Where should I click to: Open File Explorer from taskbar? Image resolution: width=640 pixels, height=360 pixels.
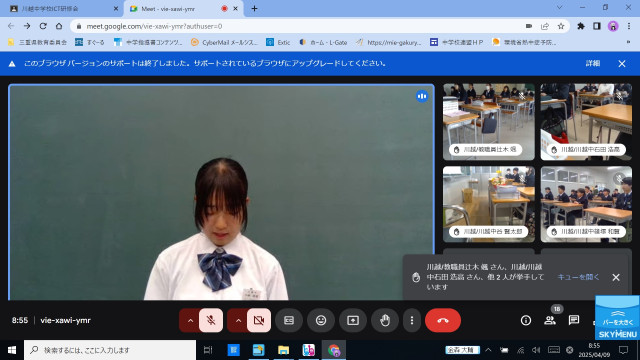[x=283, y=350]
